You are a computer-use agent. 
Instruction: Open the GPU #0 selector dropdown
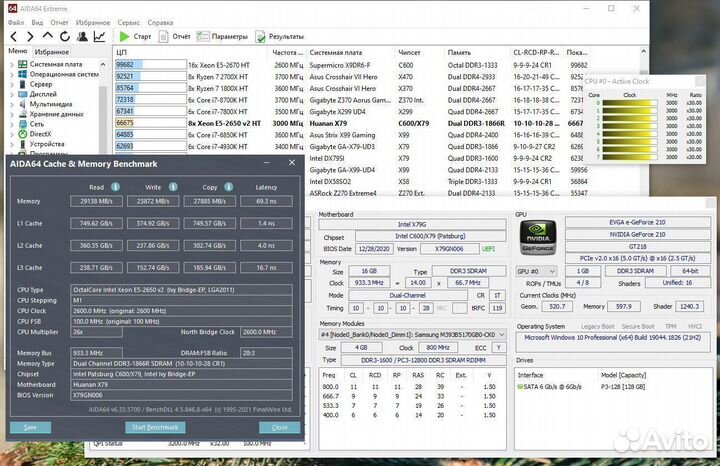click(x=536, y=271)
